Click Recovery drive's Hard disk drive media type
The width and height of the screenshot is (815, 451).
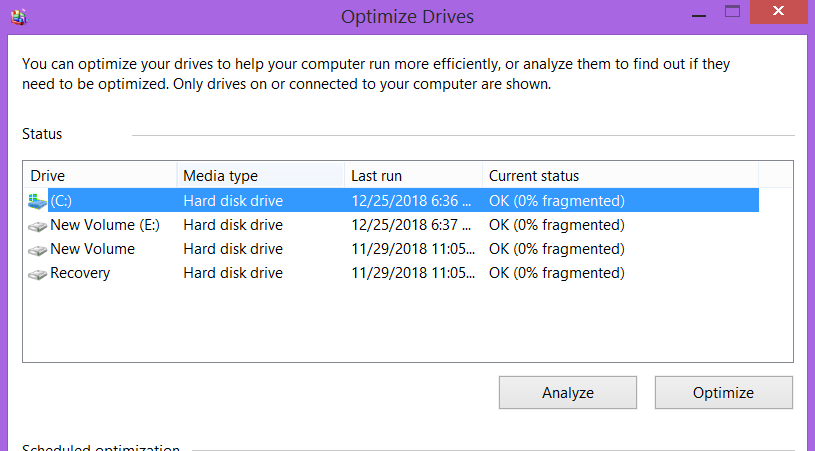[x=233, y=273]
